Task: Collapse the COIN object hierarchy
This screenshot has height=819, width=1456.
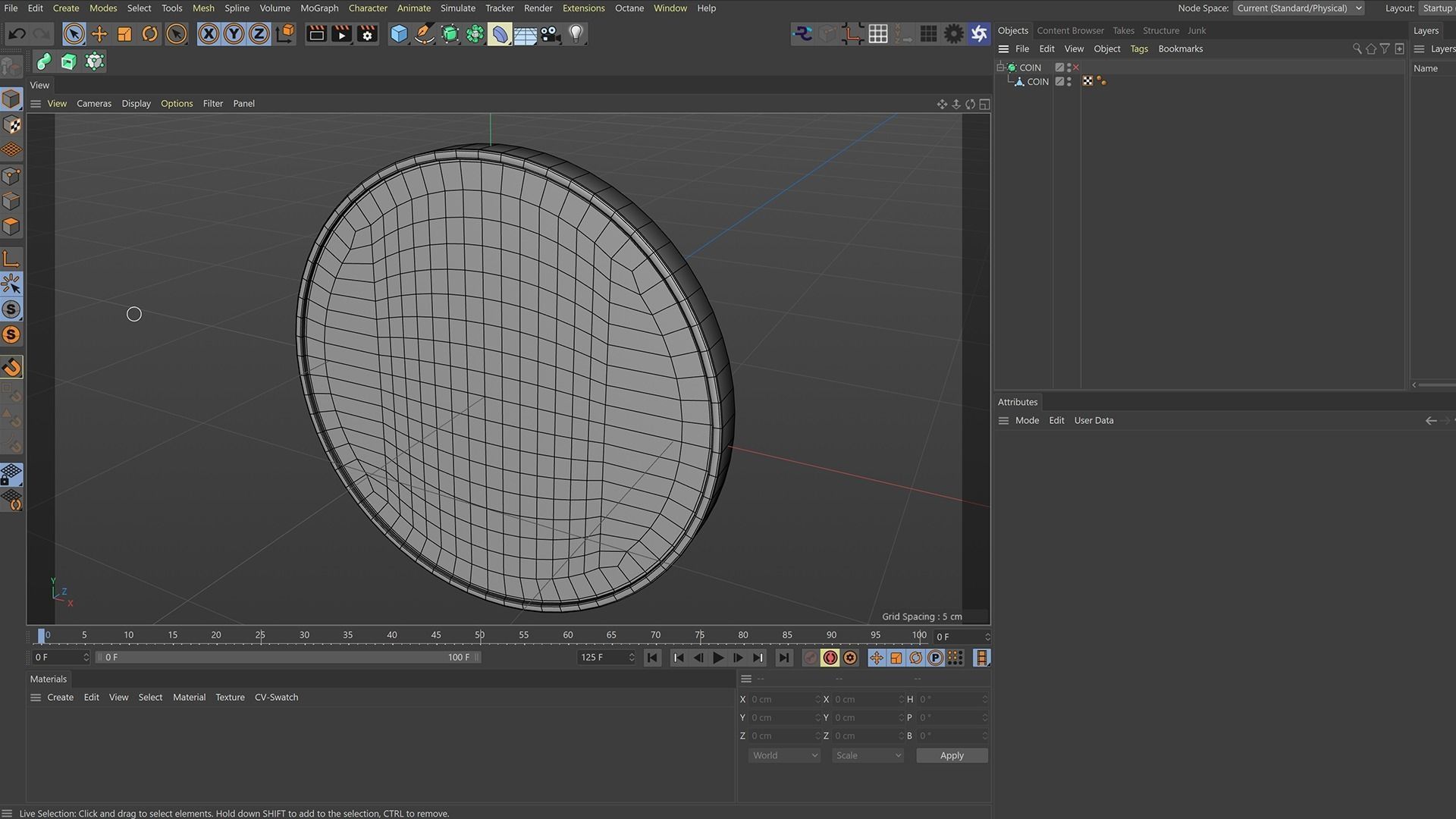Action: (x=1000, y=67)
